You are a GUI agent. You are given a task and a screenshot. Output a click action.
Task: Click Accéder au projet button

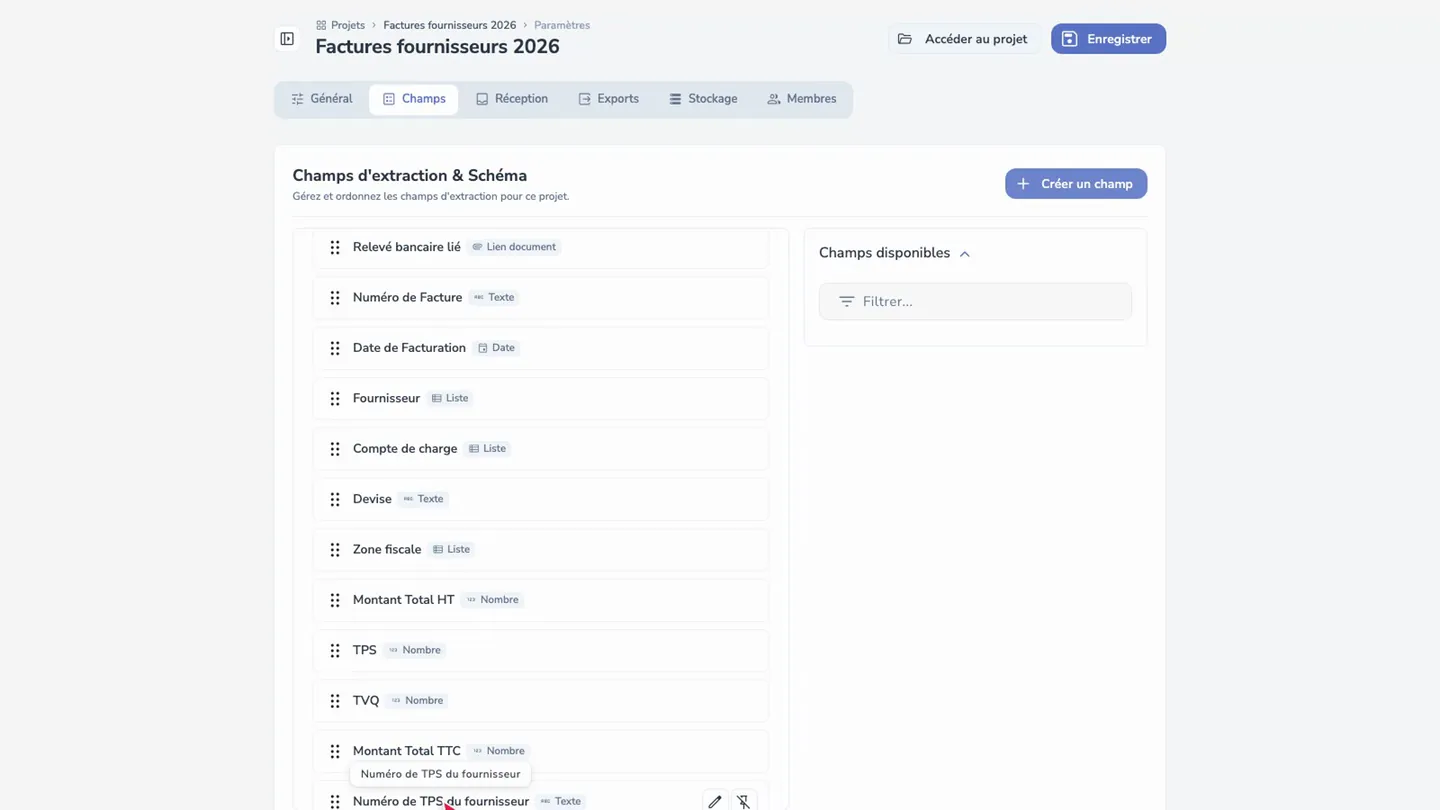click(x=964, y=39)
